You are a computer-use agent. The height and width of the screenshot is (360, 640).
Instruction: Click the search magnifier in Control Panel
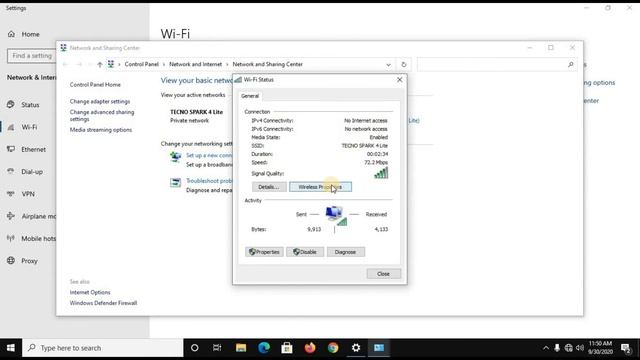571,64
